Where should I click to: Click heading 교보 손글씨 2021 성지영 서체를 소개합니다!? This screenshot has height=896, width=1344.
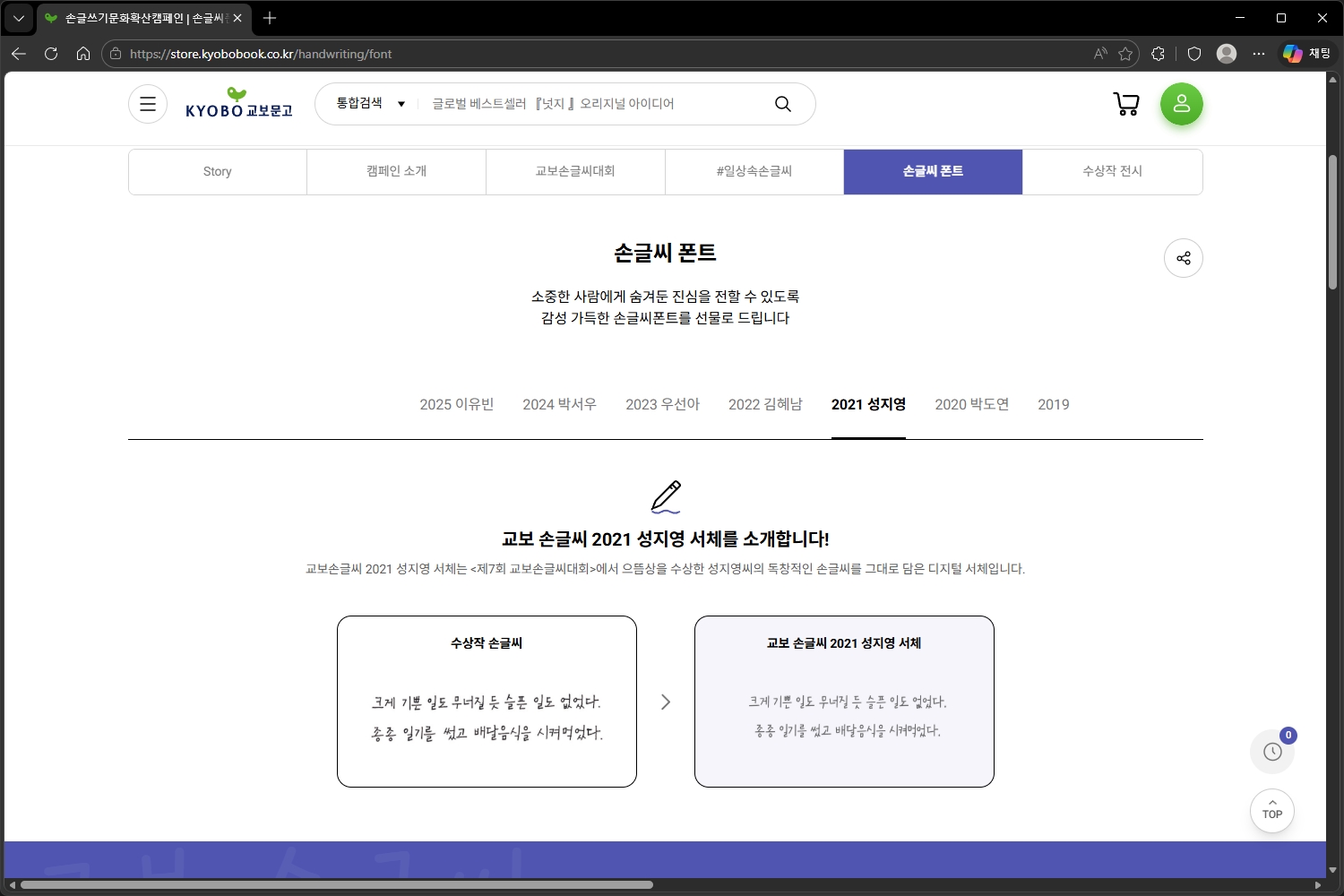tap(665, 539)
